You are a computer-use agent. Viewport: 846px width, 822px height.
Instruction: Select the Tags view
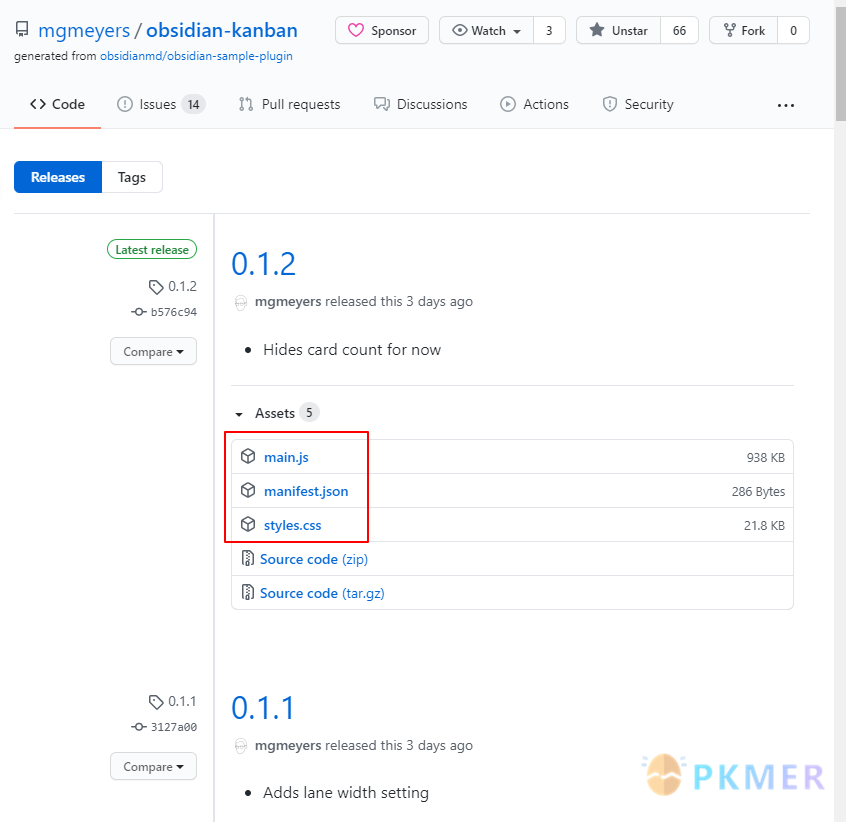tap(132, 177)
